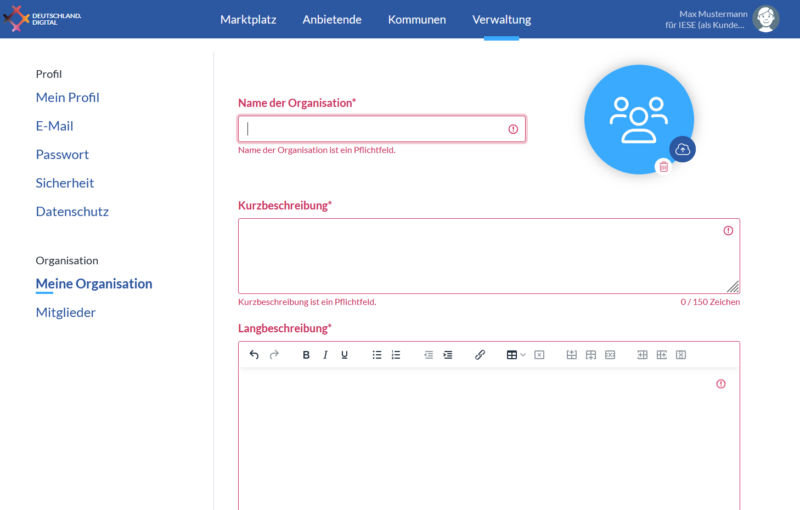Image resolution: width=800 pixels, height=510 pixels.
Task: Toggle bold formatting
Action: 306,355
